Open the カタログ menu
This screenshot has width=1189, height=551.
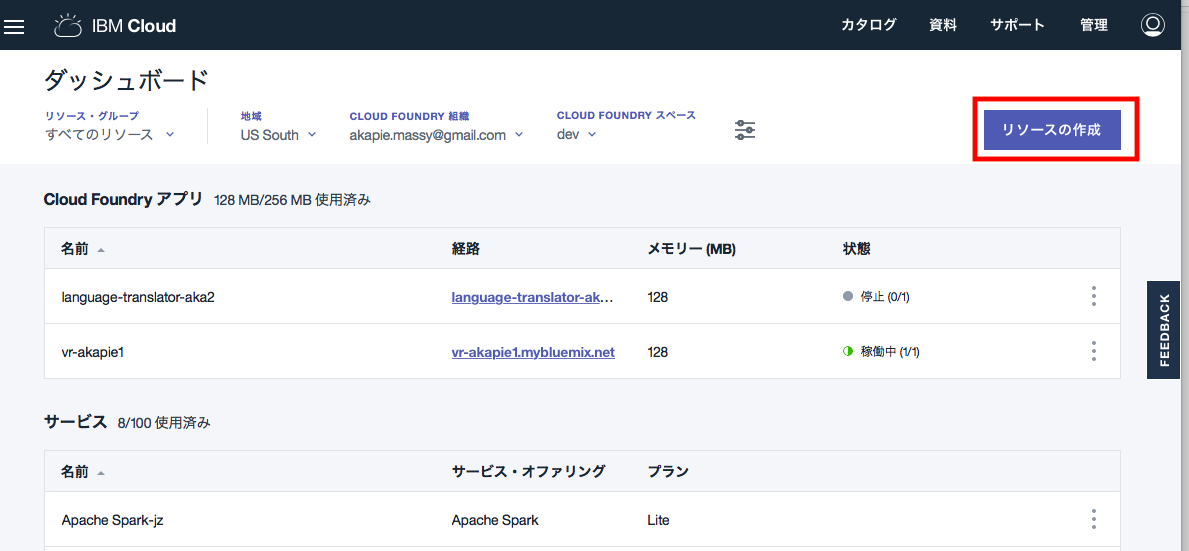click(868, 25)
